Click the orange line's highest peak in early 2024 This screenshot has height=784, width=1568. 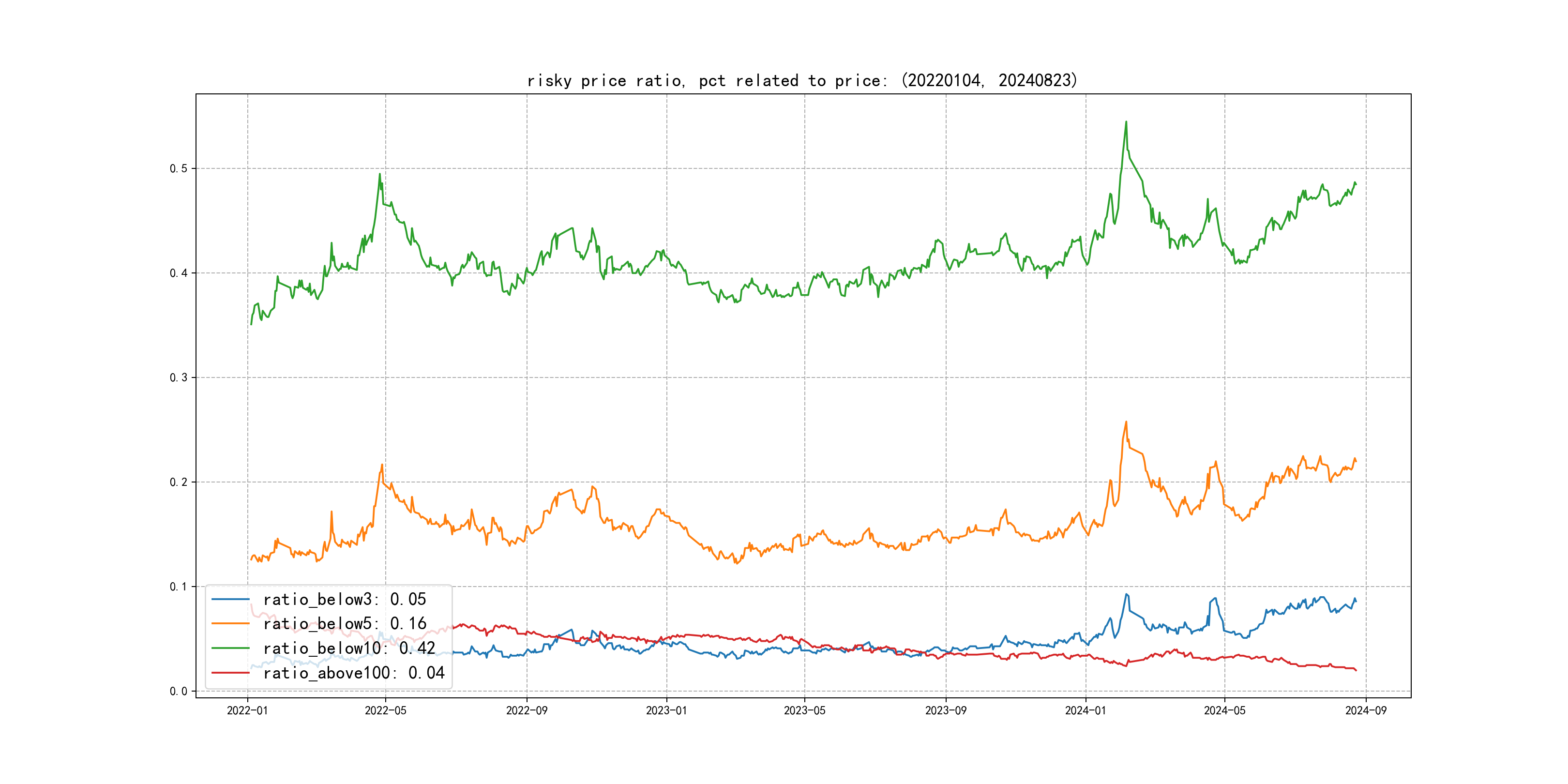tap(1126, 422)
